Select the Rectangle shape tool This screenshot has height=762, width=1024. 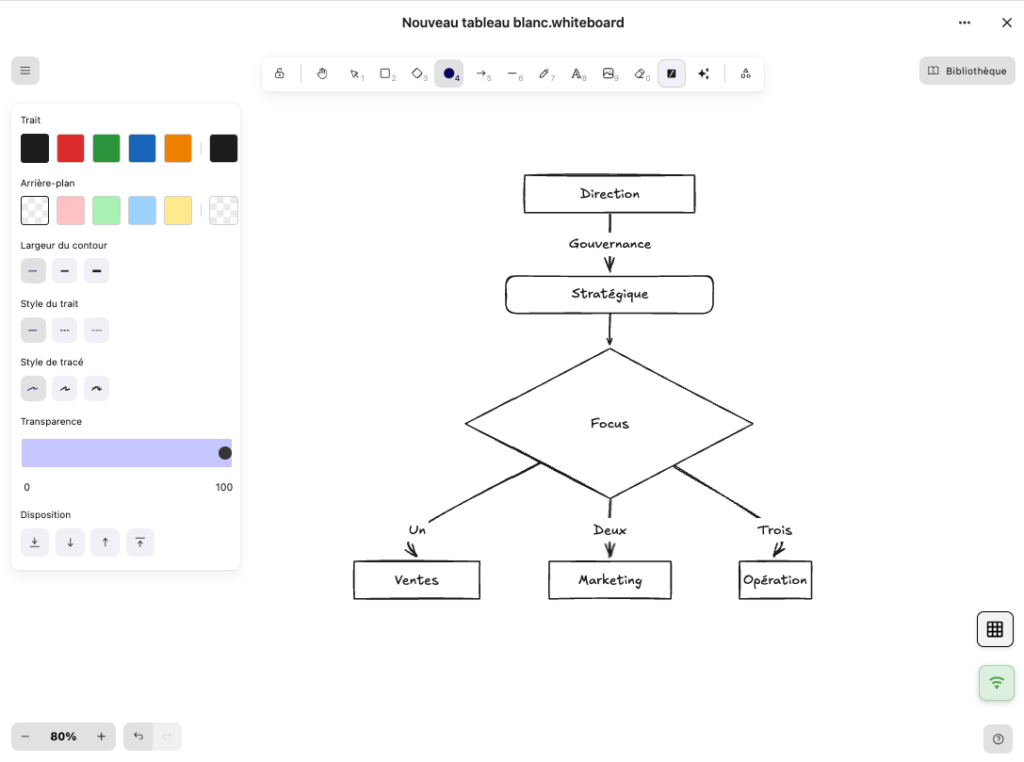tap(386, 74)
